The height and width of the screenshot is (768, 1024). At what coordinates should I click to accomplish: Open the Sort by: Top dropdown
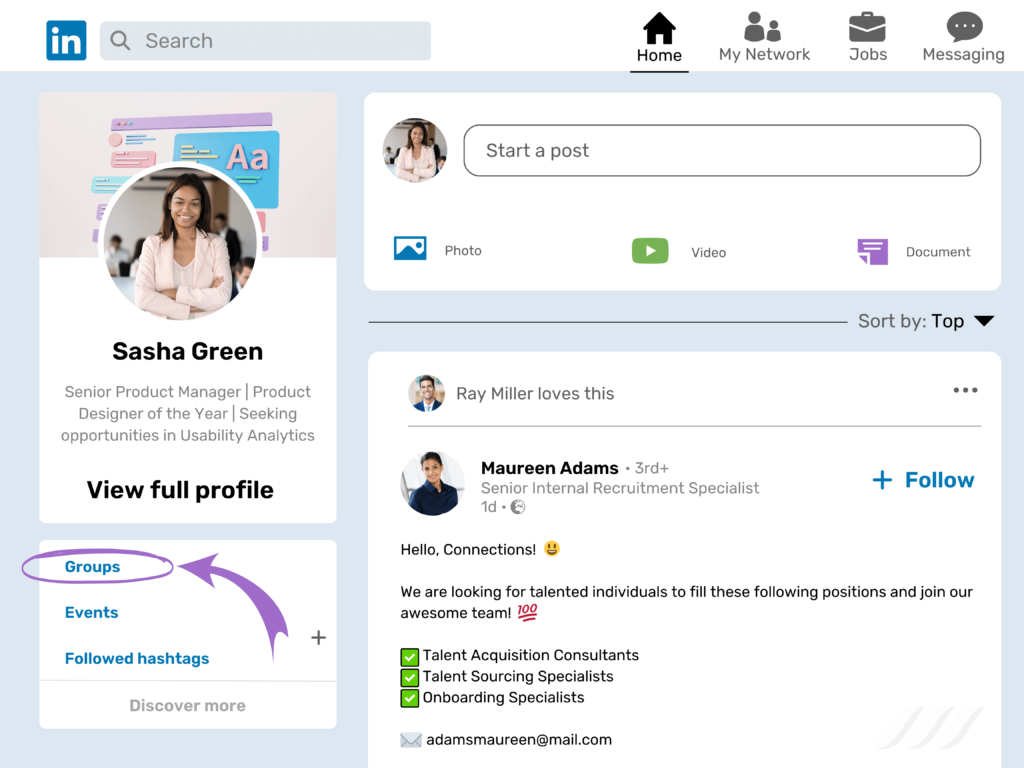926,321
